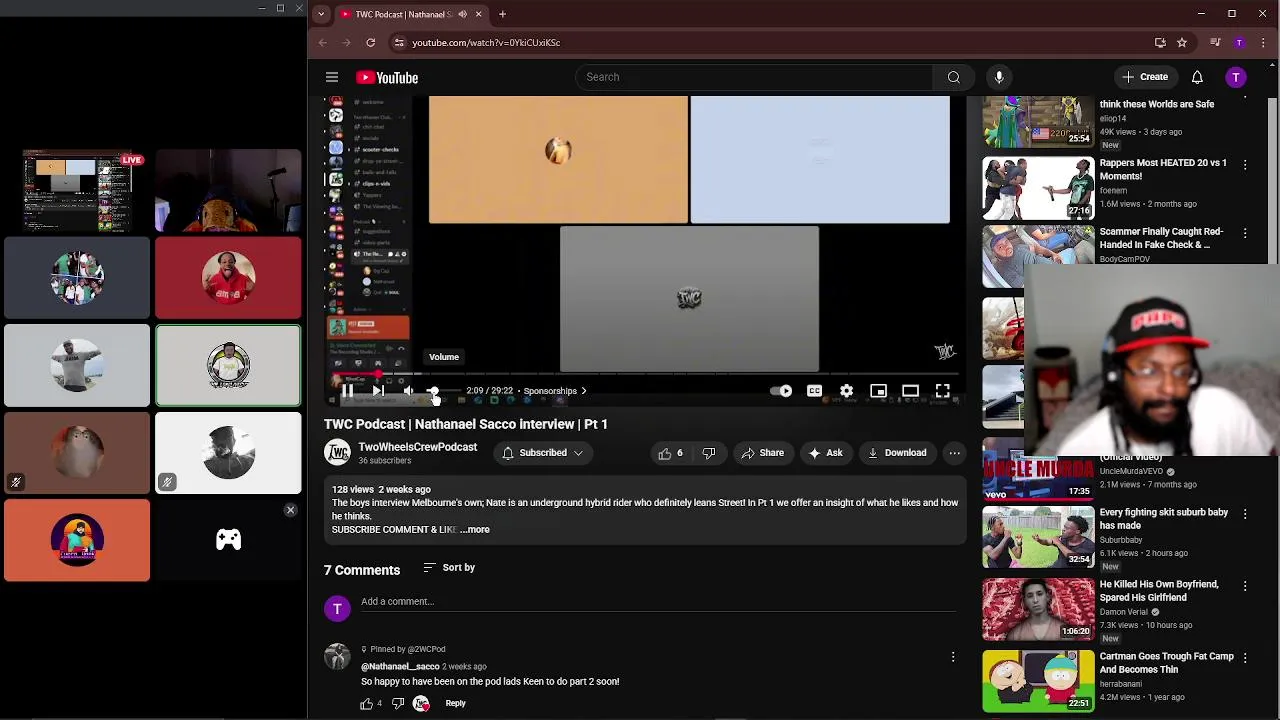Open the LIVE screen share tile

[x=77, y=190]
